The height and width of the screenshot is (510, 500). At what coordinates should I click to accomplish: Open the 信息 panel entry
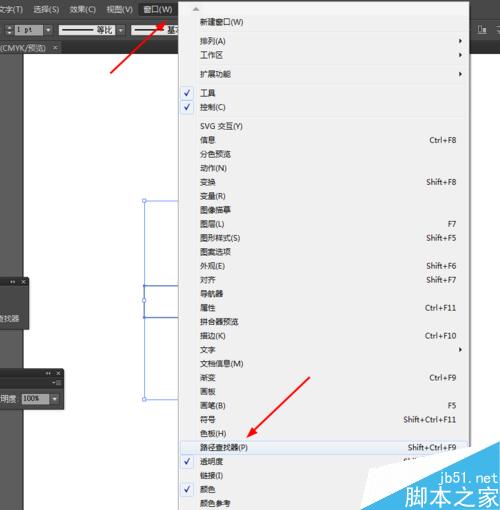coord(324,140)
